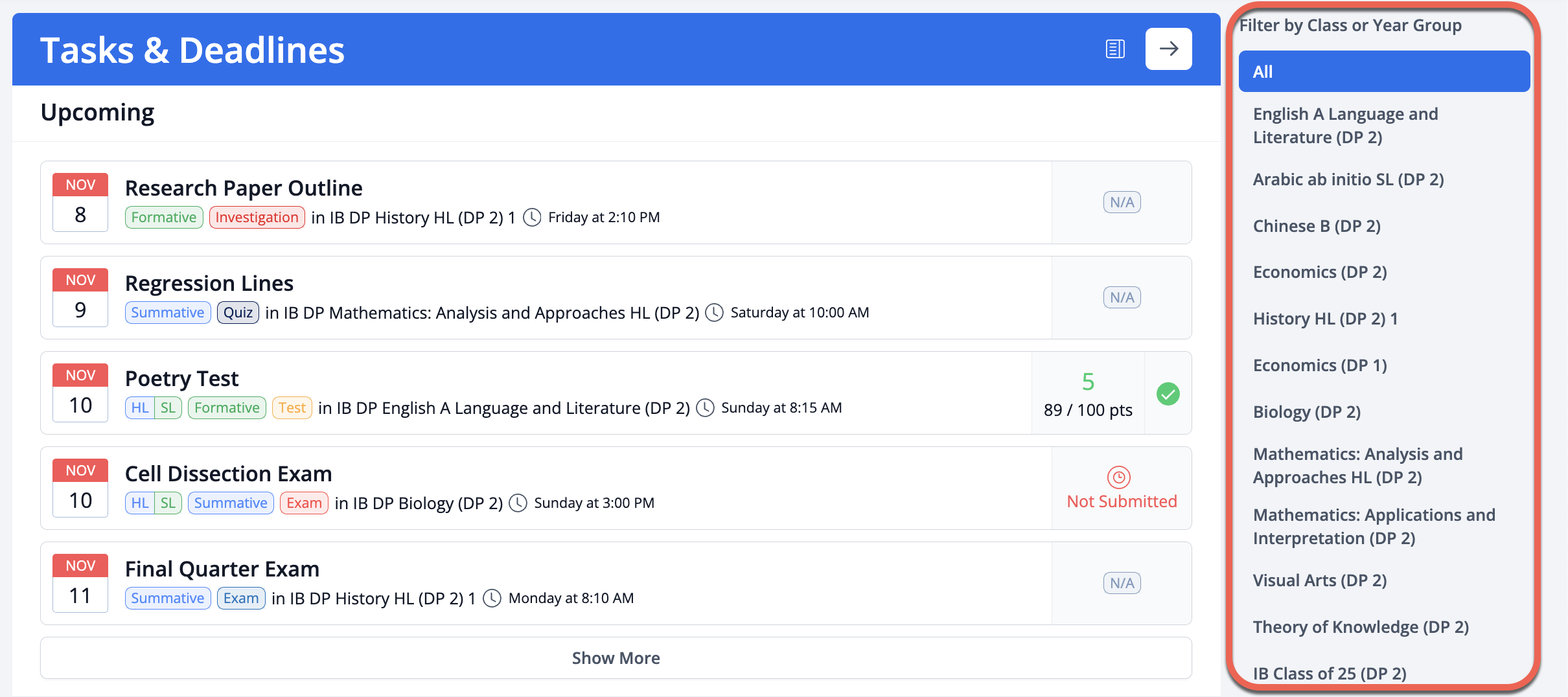Open the Research Paper Outline task
This screenshot has width=1568, height=697.
point(244,189)
